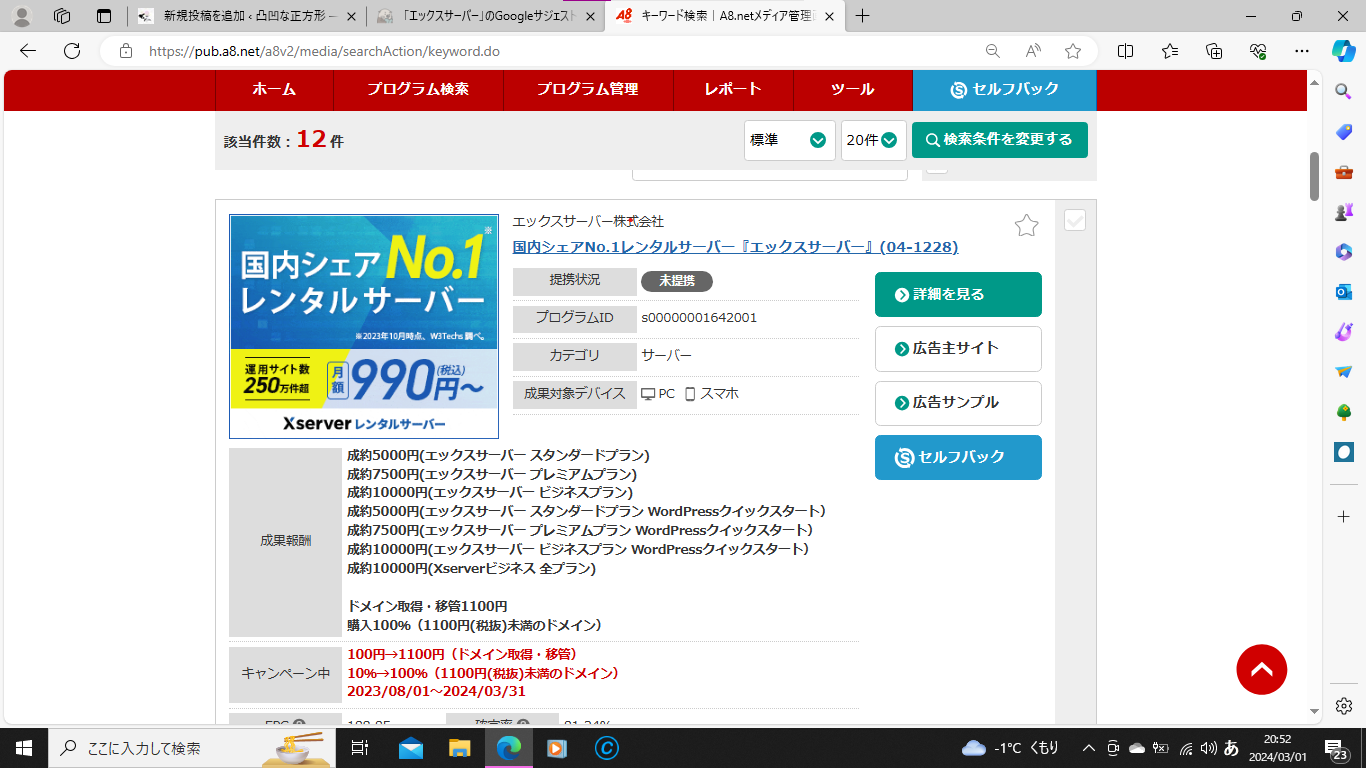Open the notification center icon
Viewport: 1366px width, 768px height.
pyautogui.click(x=1337, y=749)
